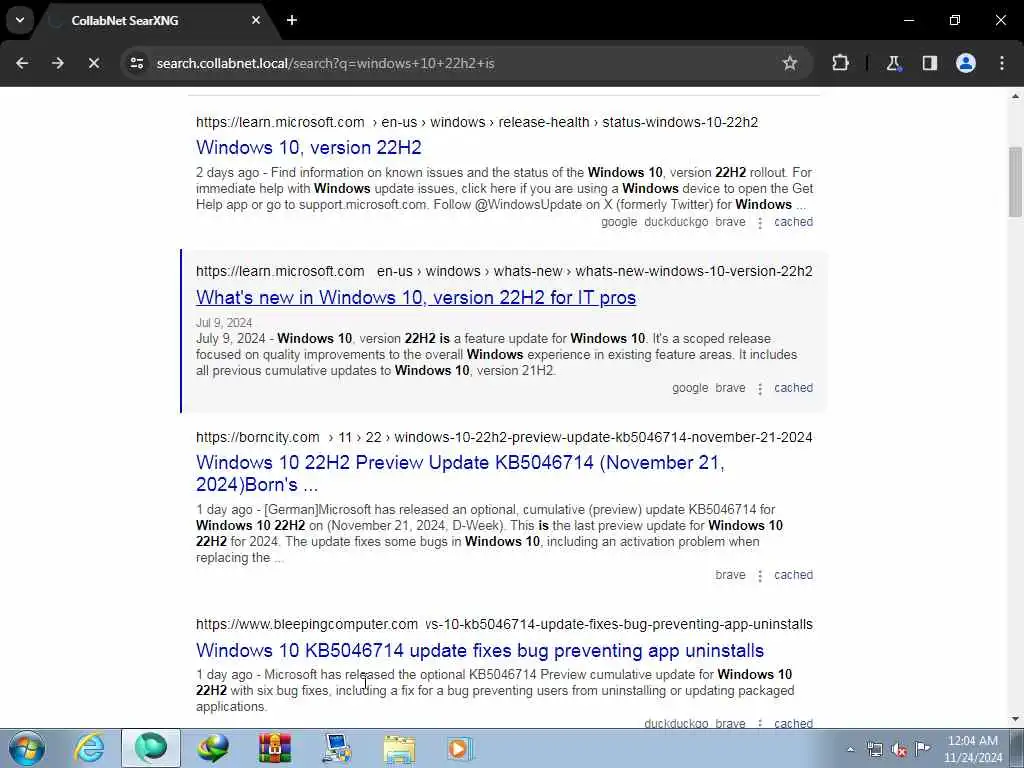Open the active browser taskbar button

[151, 748]
